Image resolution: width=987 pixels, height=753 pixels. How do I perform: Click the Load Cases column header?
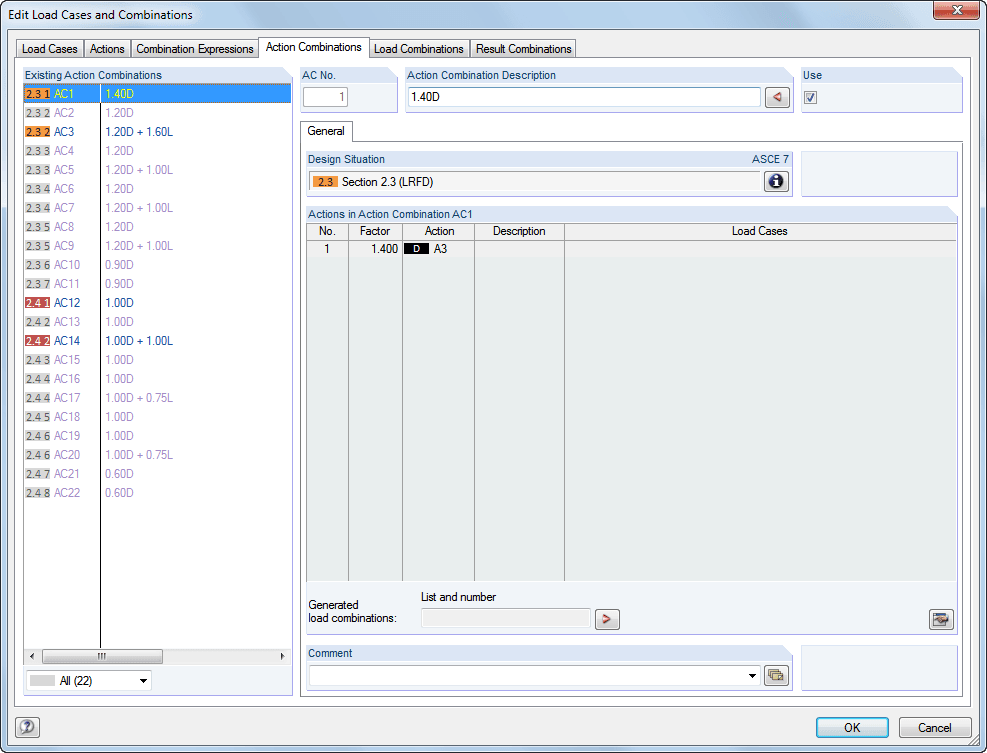[760, 231]
